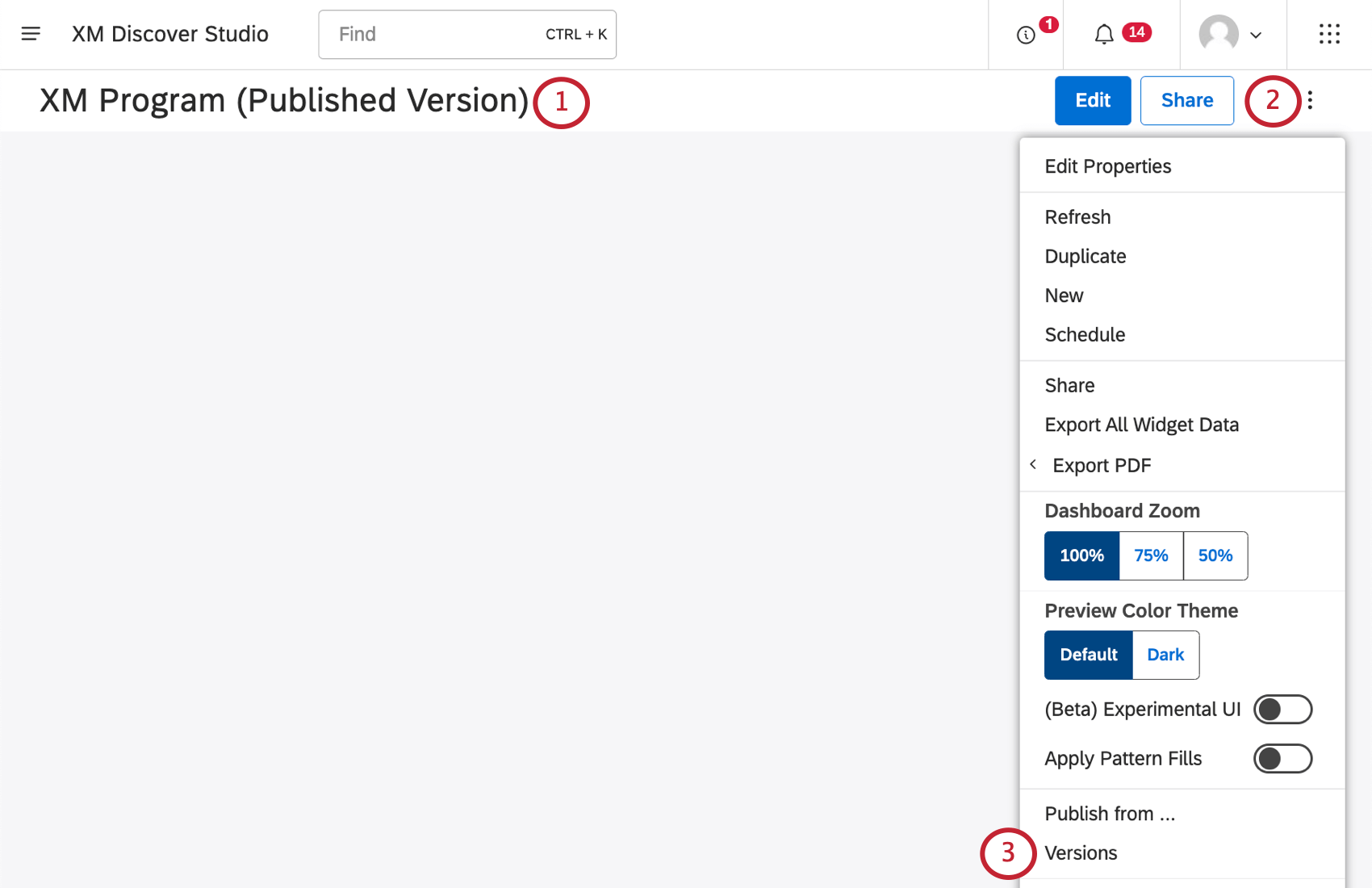Viewport: 1372px width, 888px height.
Task: Turn on Apply Pattern Fills
Action: (x=1283, y=758)
